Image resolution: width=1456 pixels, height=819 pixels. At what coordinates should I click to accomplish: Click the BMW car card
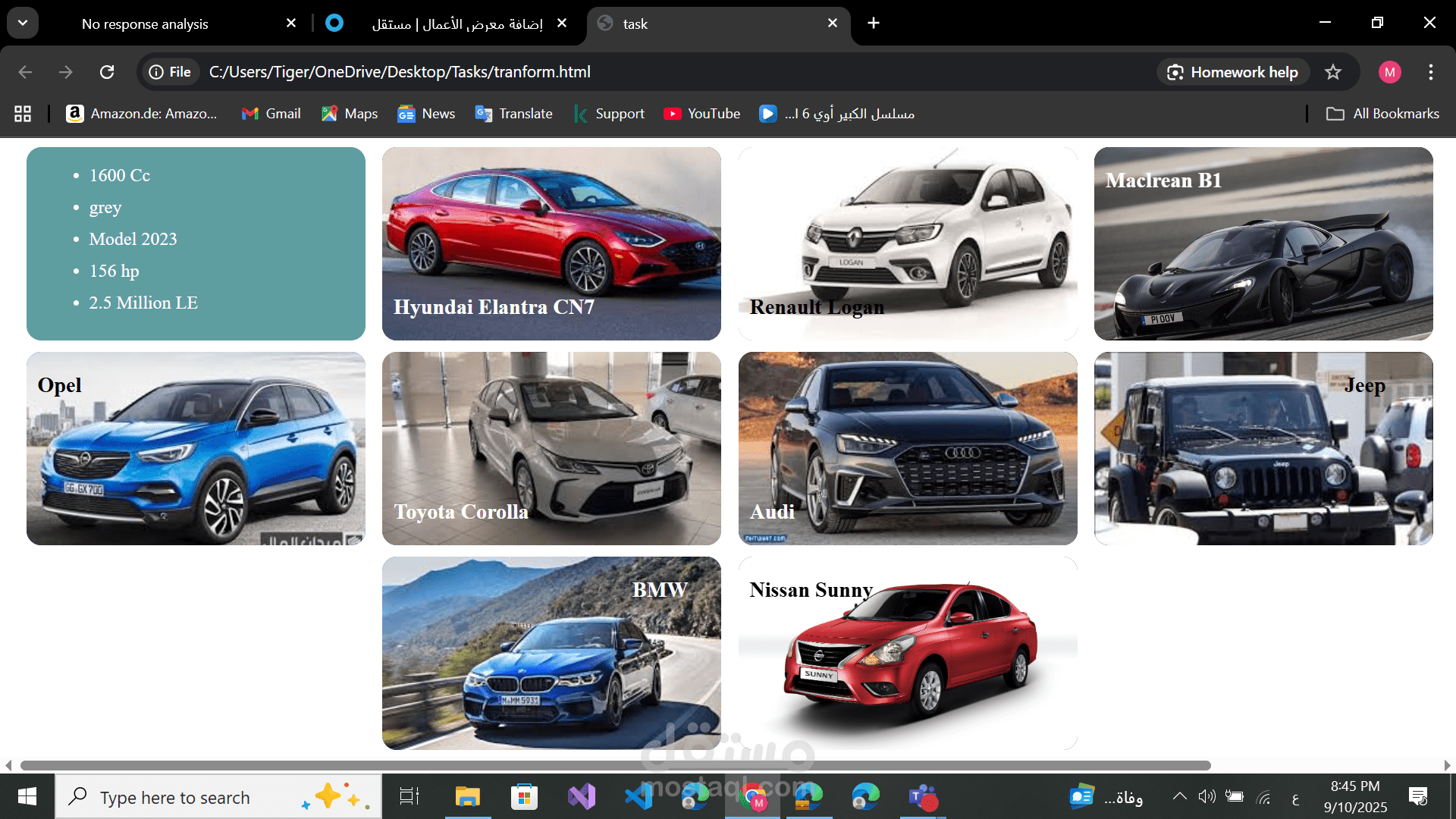pos(551,653)
